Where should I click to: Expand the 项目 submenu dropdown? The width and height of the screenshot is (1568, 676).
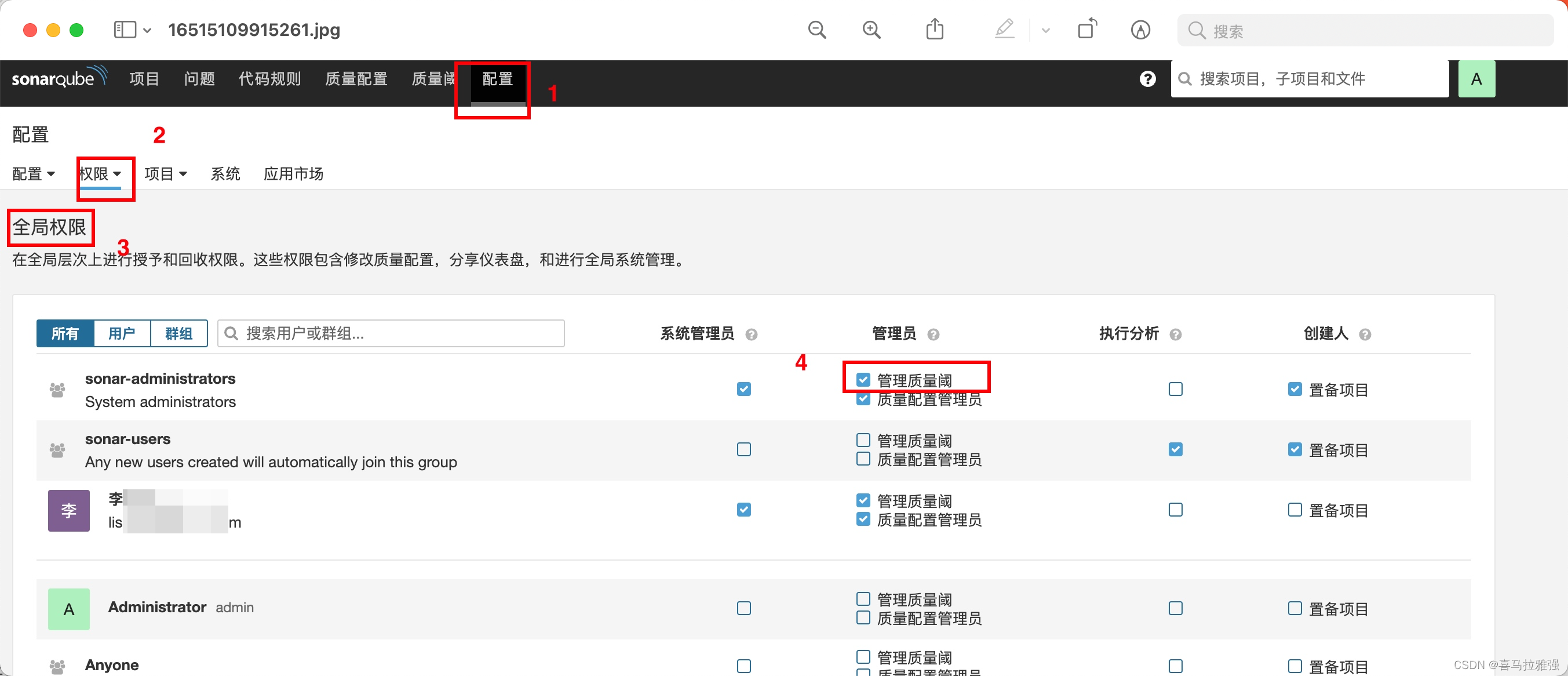[166, 174]
